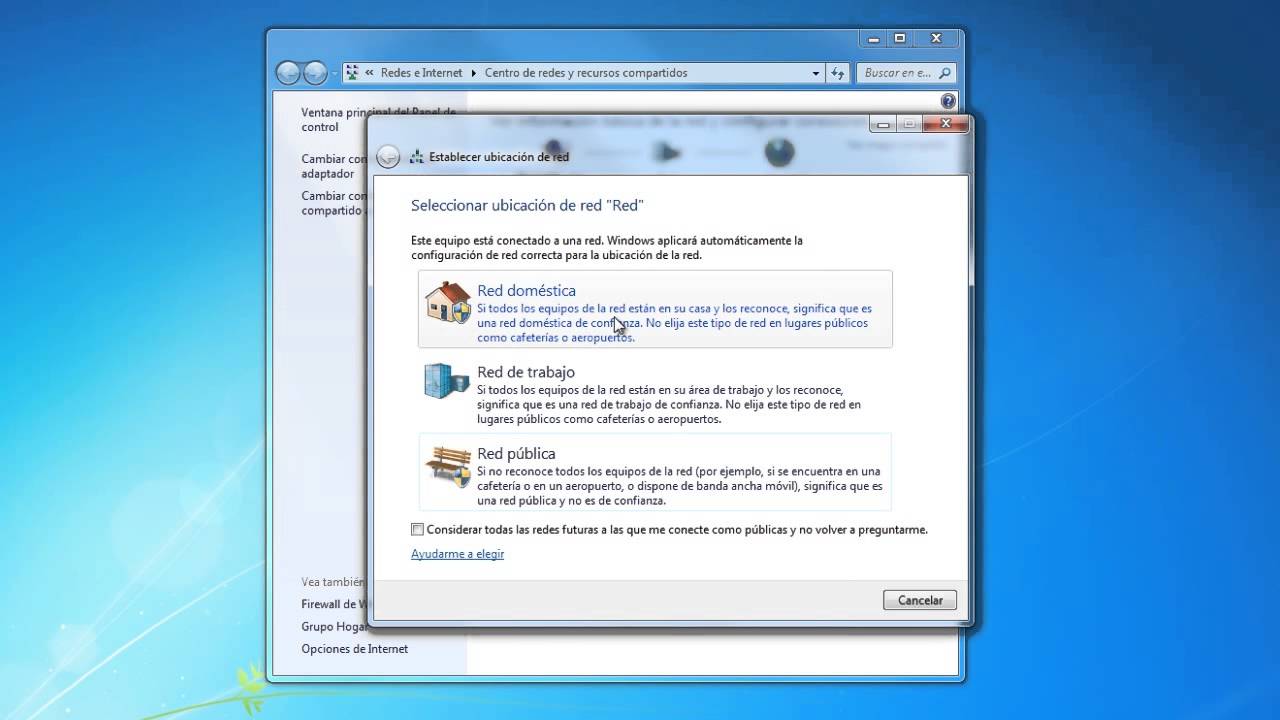The image size is (1280, 720).
Task: Click Cambiar configuración del adaptador link
Action: (334, 166)
